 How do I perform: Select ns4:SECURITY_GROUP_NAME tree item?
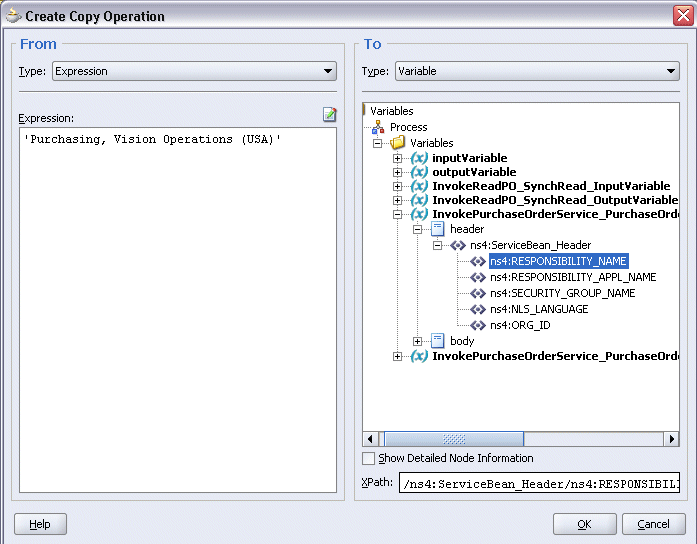tap(562, 293)
